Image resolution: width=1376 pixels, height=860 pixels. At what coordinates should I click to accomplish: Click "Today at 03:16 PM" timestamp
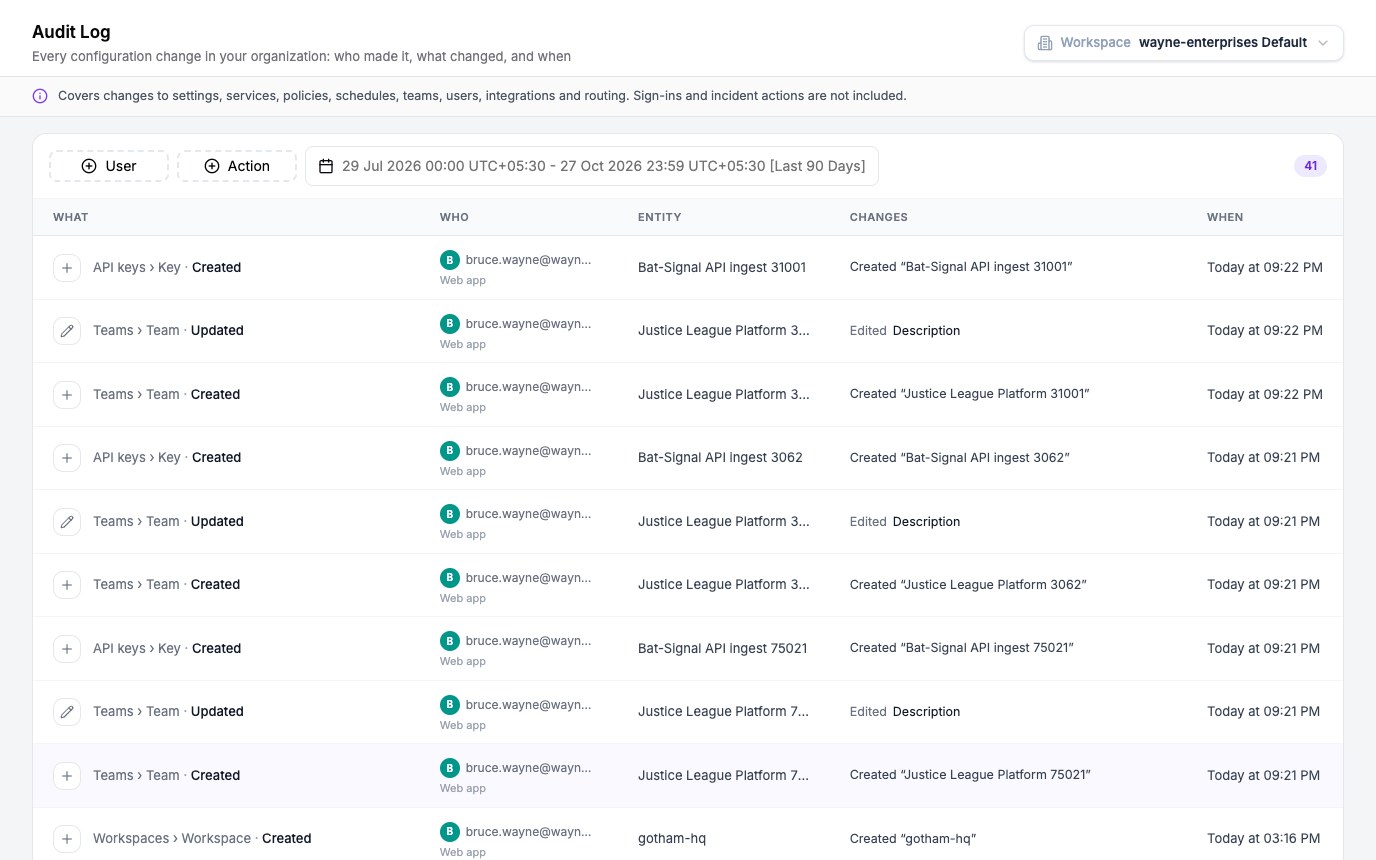click(x=1263, y=838)
